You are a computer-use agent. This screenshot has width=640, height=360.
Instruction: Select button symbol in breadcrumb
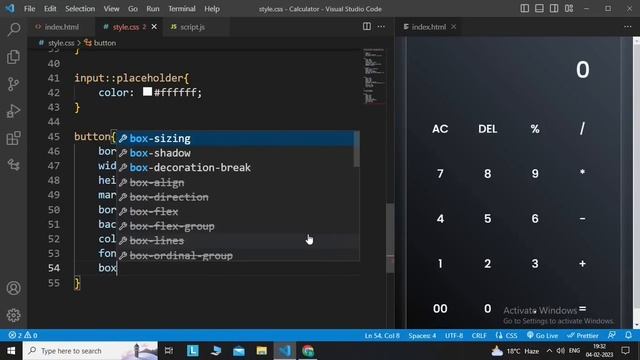click(105, 43)
